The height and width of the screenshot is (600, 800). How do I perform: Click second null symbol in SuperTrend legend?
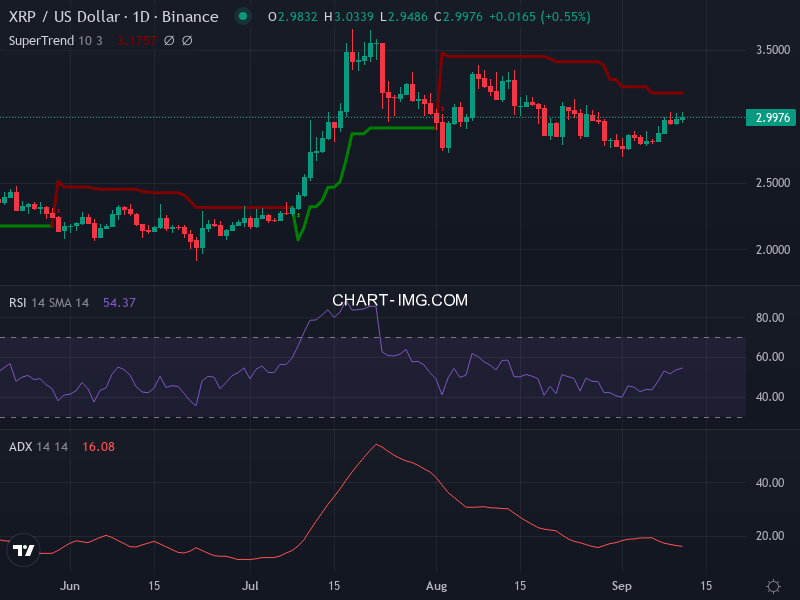(x=187, y=41)
